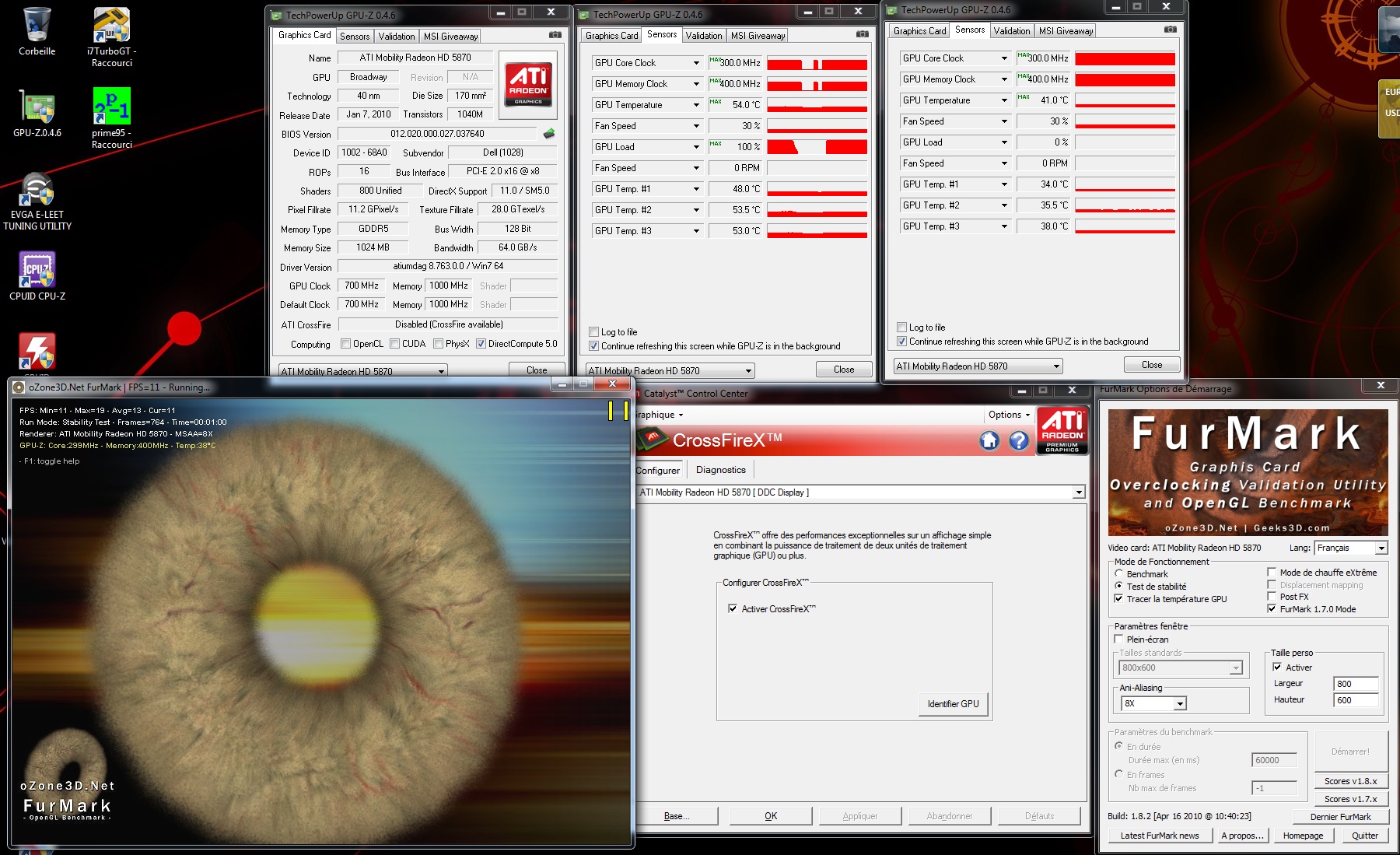The height and width of the screenshot is (855, 1400).
Task: Click the ATI Radeon logo in GPU-Z
Action: 528,85
